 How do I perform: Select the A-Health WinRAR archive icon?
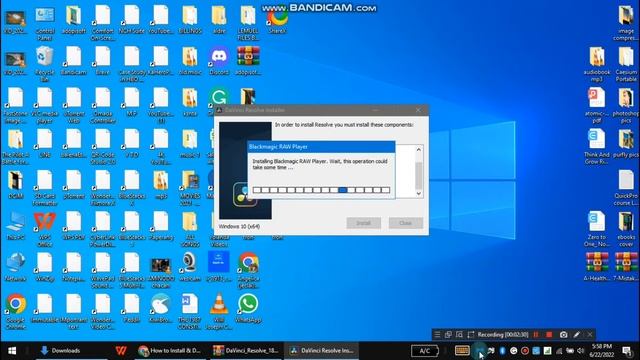click(x=597, y=267)
